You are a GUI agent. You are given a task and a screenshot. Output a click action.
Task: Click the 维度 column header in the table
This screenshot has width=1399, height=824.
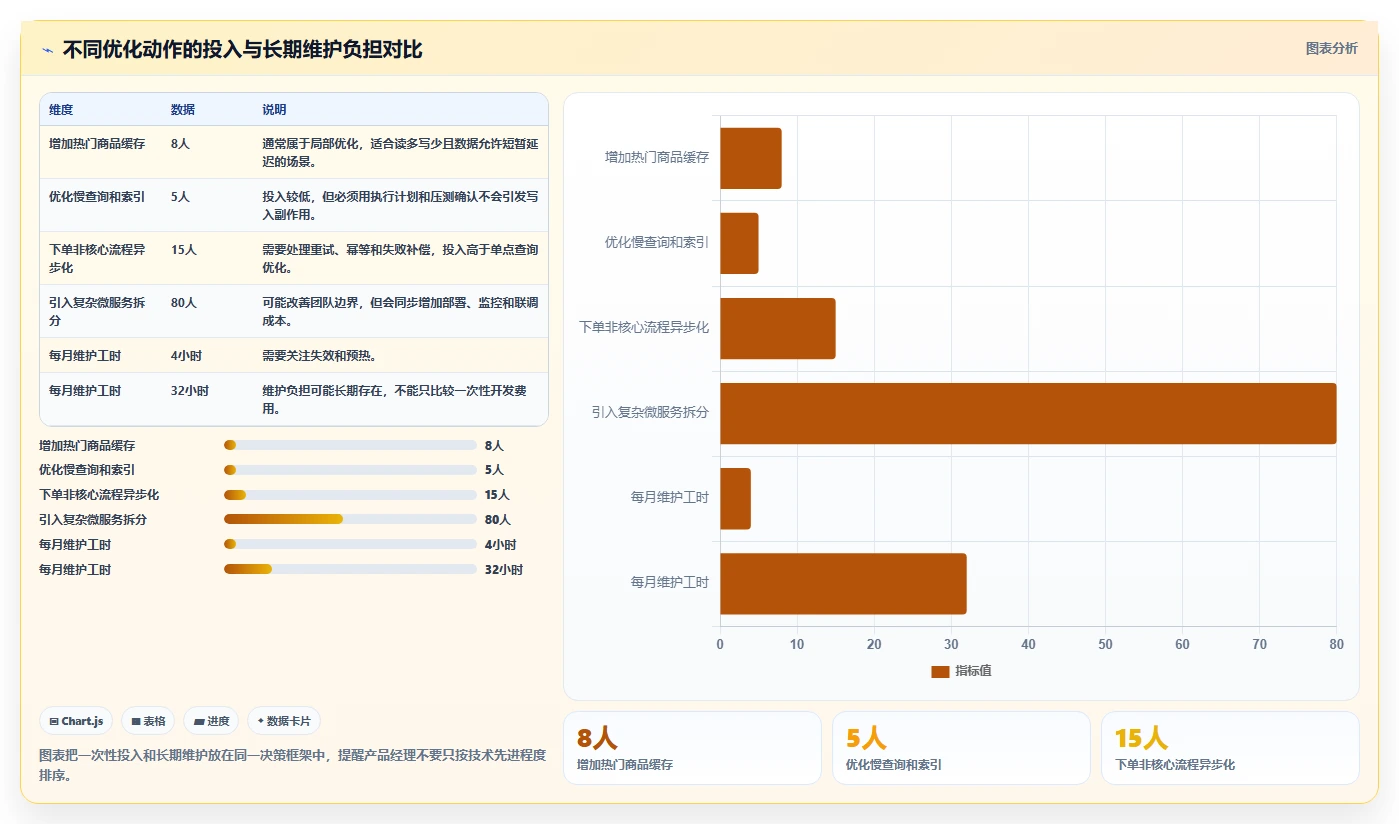61,109
